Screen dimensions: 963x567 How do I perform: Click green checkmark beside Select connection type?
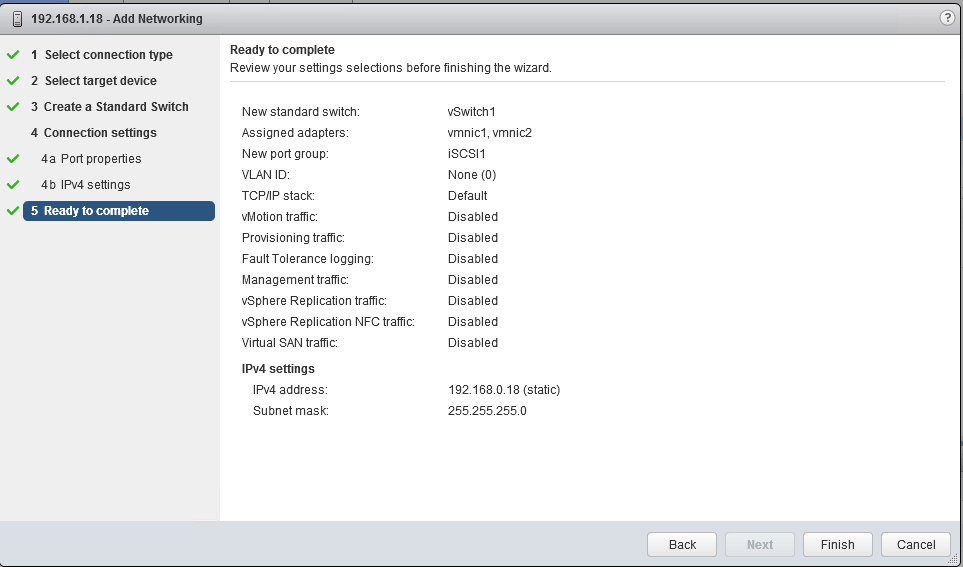click(x=13, y=55)
